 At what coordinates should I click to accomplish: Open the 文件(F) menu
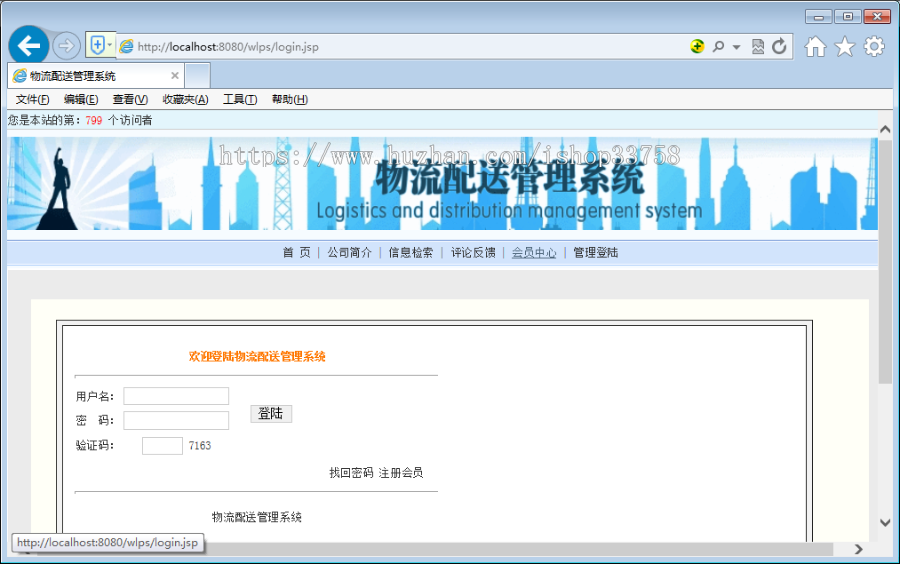tap(32, 100)
